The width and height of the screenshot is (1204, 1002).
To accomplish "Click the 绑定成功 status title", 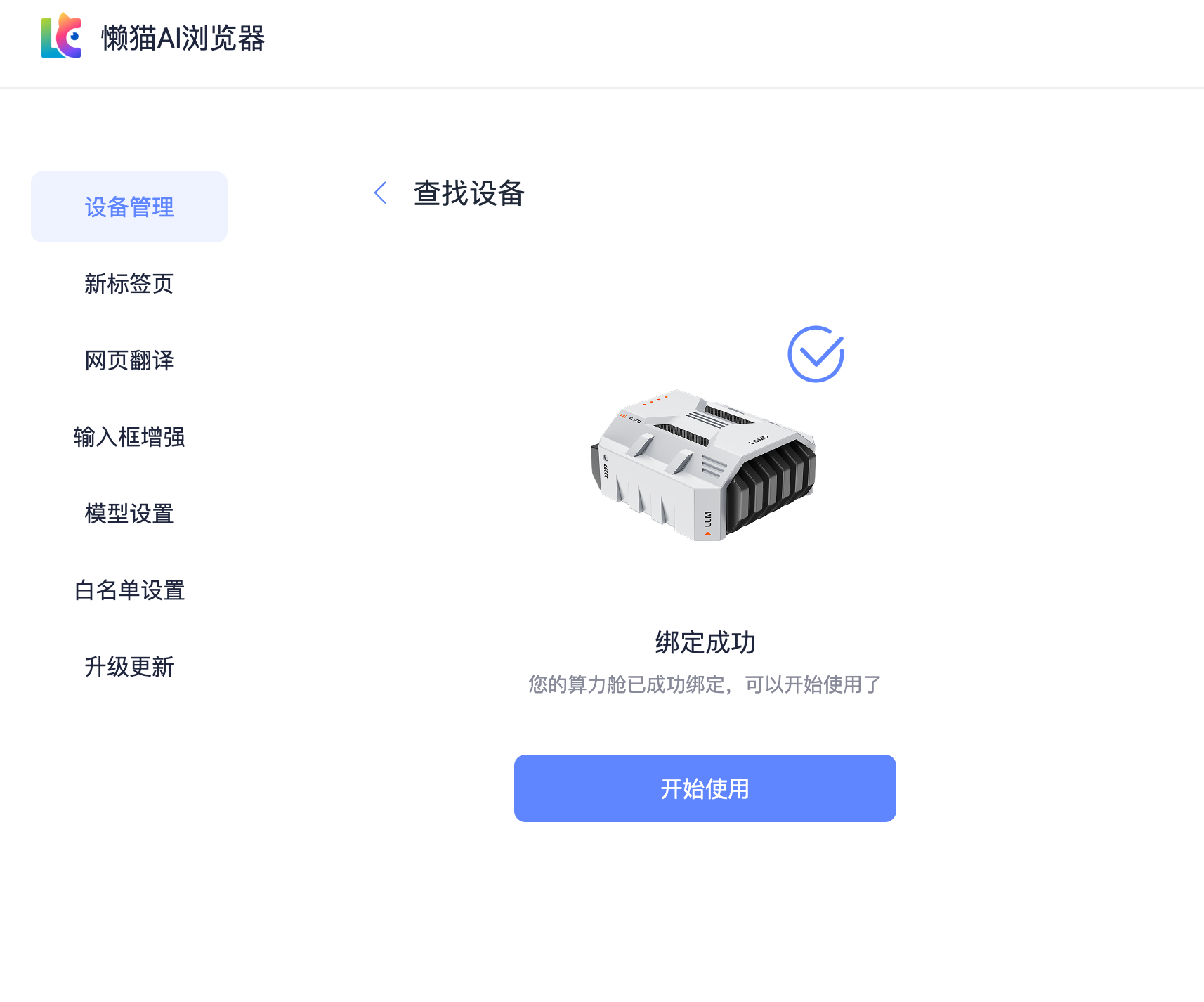I will [x=705, y=642].
